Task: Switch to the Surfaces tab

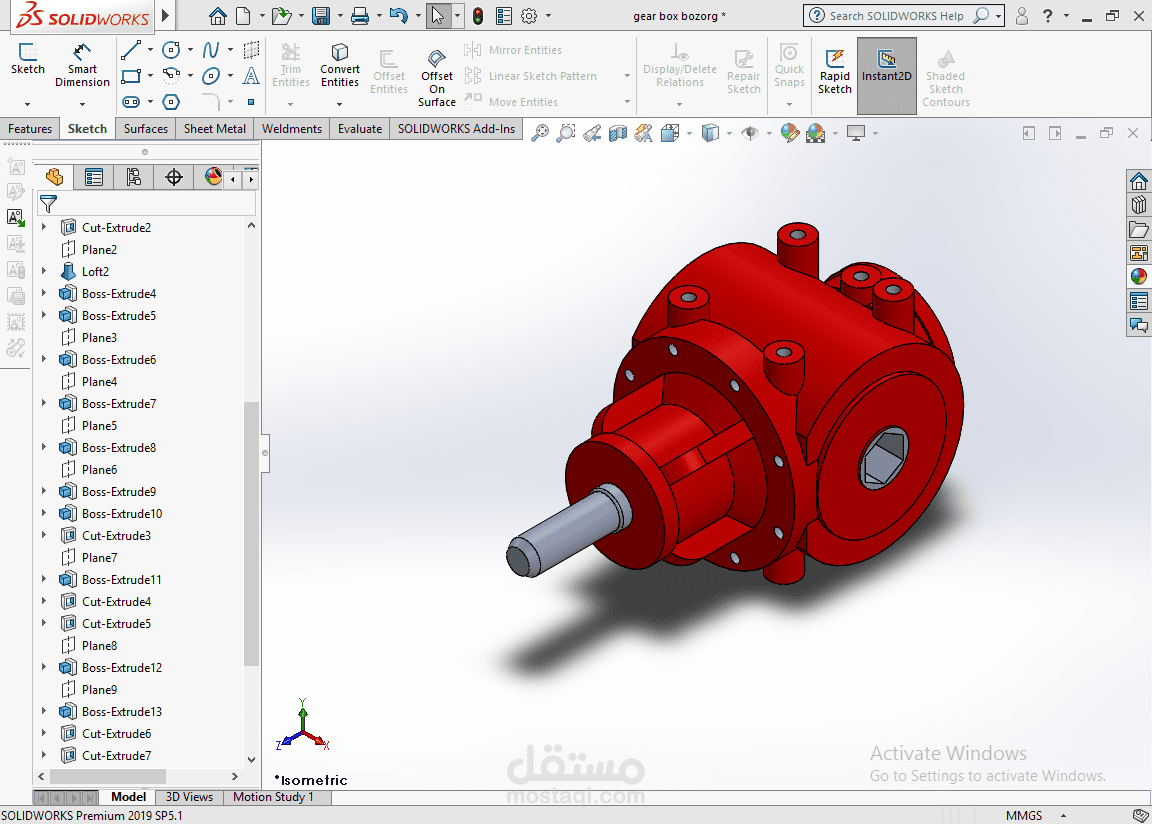Action: point(145,129)
